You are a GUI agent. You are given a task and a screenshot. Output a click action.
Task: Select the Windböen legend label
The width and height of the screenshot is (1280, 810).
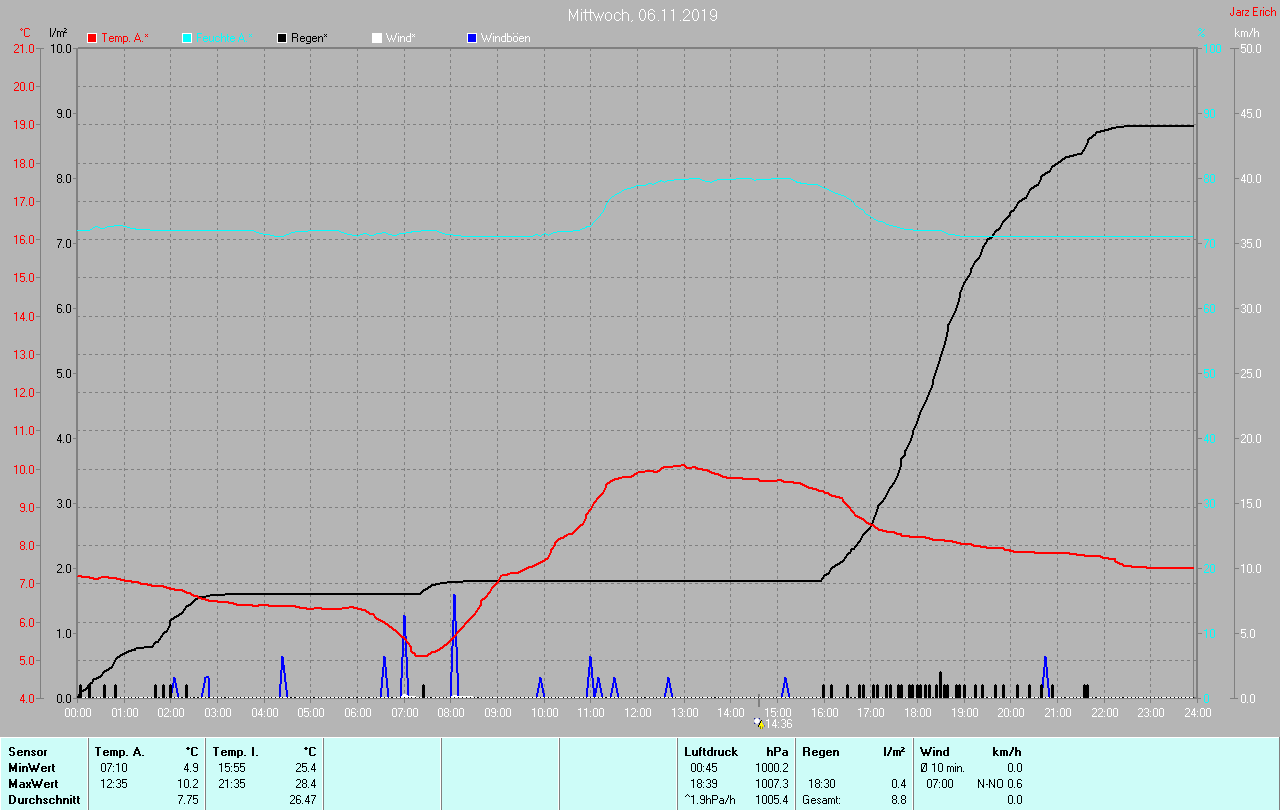pyautogui.click(x=505, y=38)
